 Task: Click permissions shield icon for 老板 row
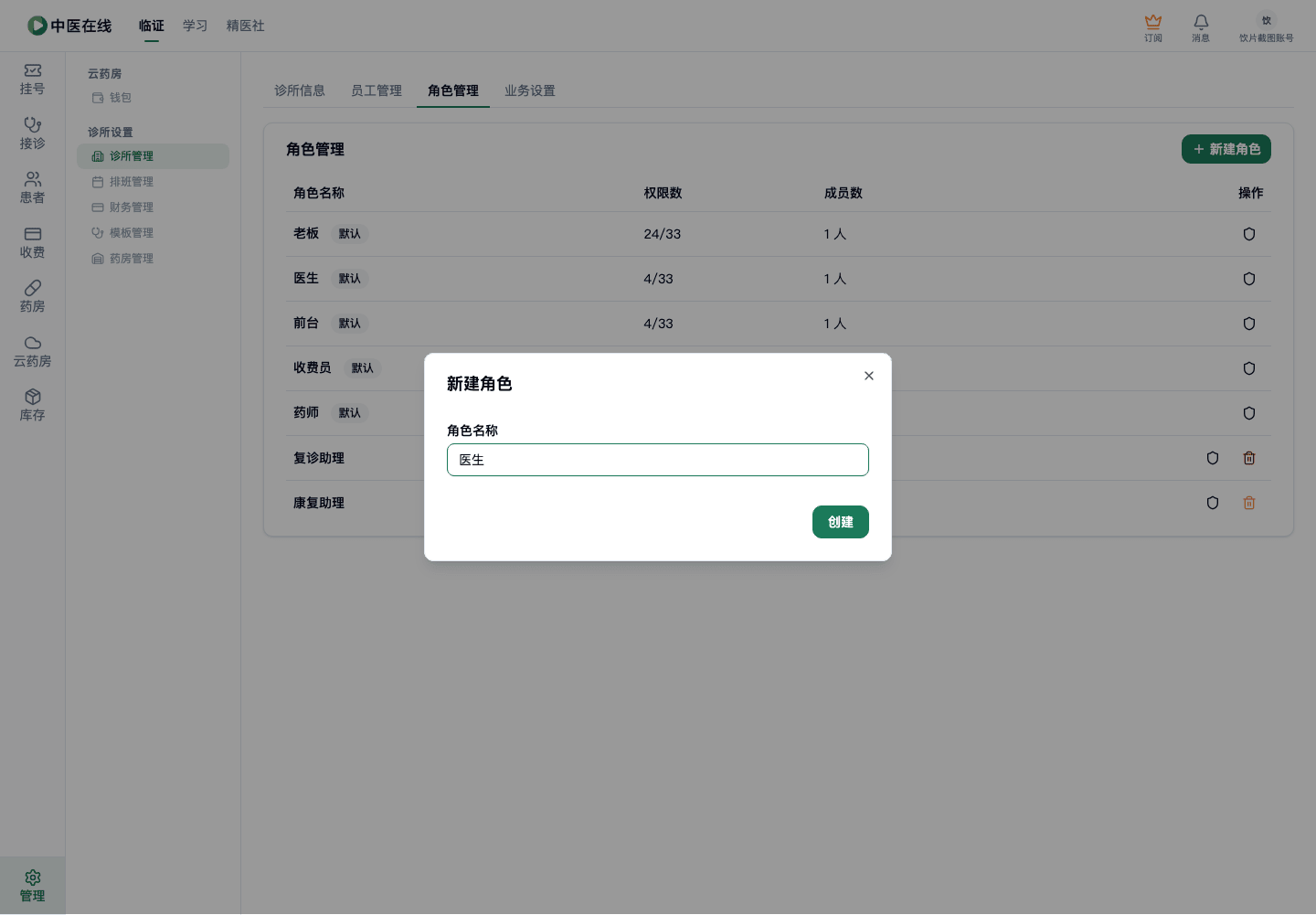[1249, 234]
